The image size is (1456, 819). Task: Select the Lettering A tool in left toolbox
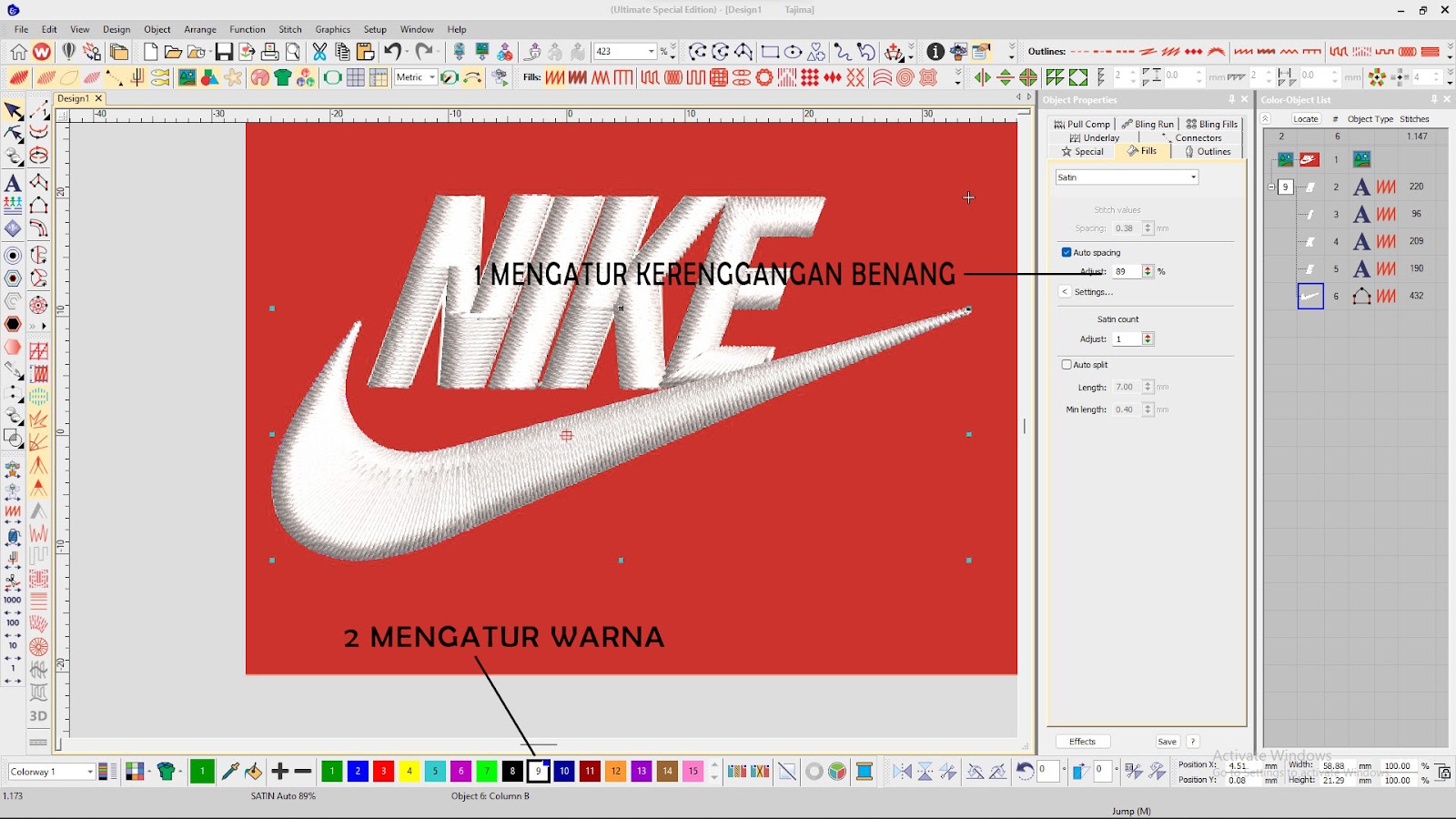(x=13, y=183)
